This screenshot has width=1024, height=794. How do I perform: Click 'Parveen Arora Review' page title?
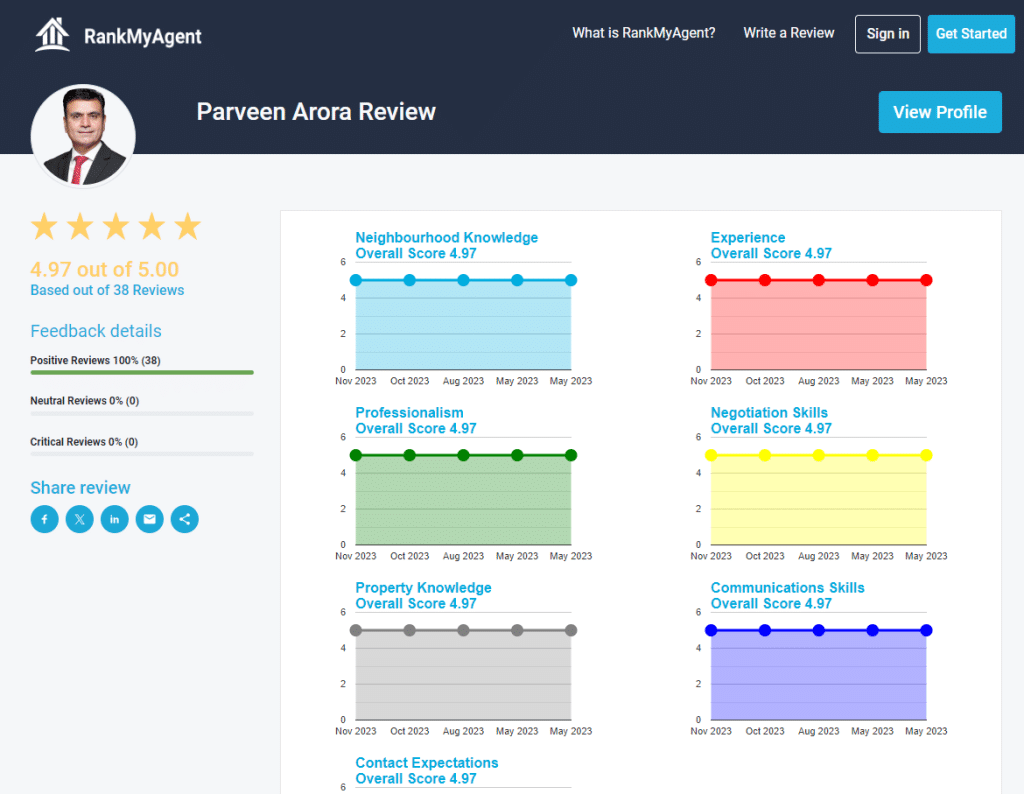point(316,112)
